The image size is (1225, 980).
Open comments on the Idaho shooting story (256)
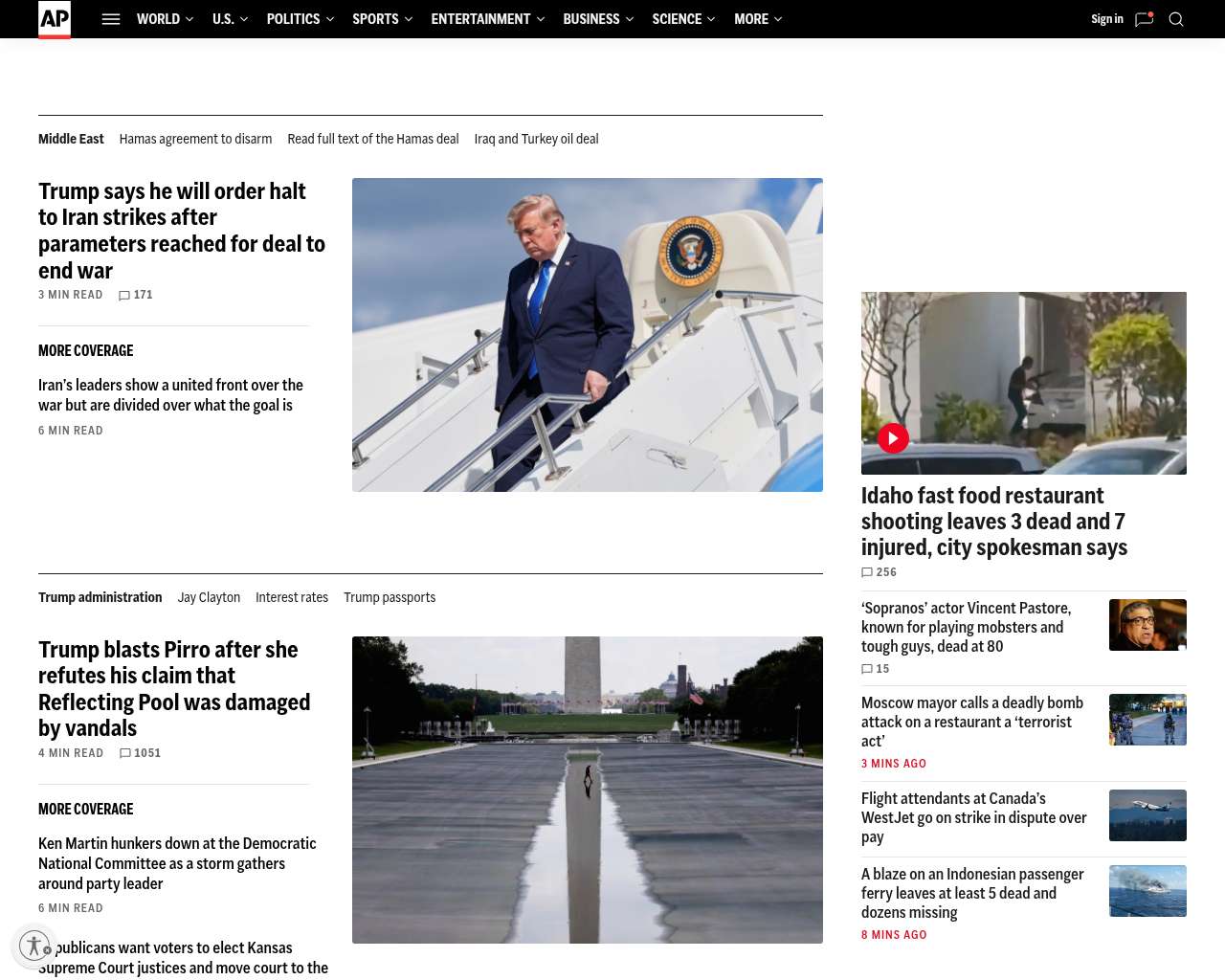(x=879, y=572)
